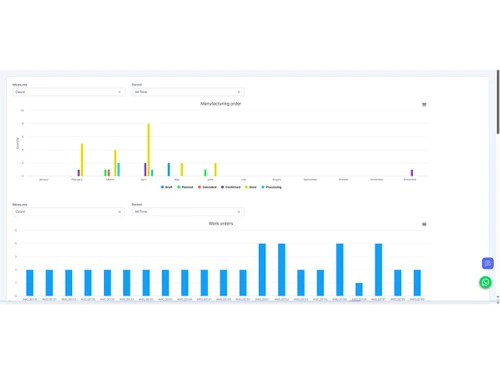The height and width of the screenshot is (375, 500).
Task: Toggle the Processing series in legend
Action: 271,187
